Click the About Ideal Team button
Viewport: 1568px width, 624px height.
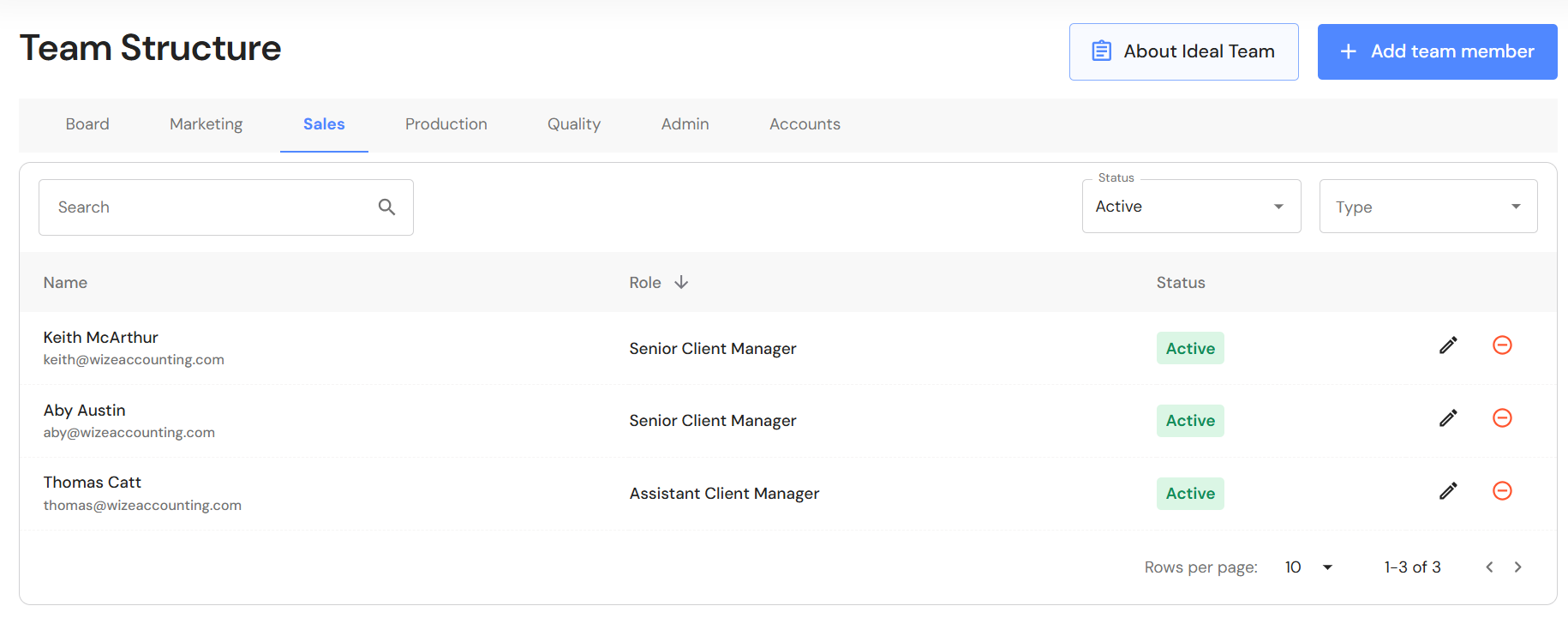point(1183,51)
